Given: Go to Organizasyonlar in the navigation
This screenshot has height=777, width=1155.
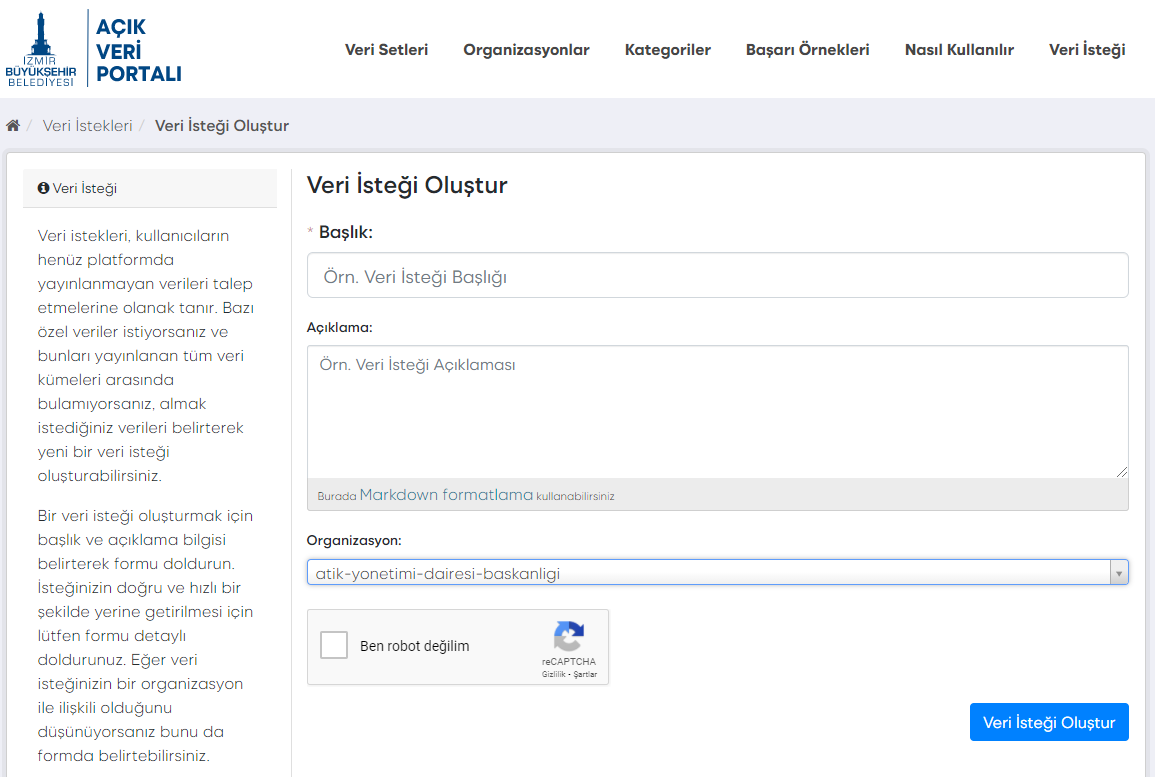Looking at the screenshot, I should pyautogui.click(x=526, y=50).
